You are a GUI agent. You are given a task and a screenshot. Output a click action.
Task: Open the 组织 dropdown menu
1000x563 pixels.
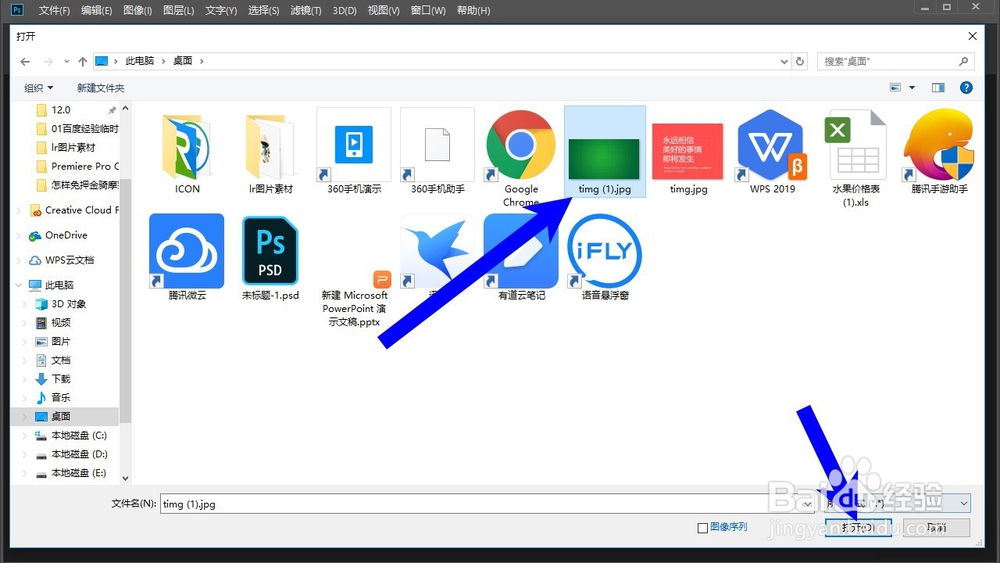(38, 88)
